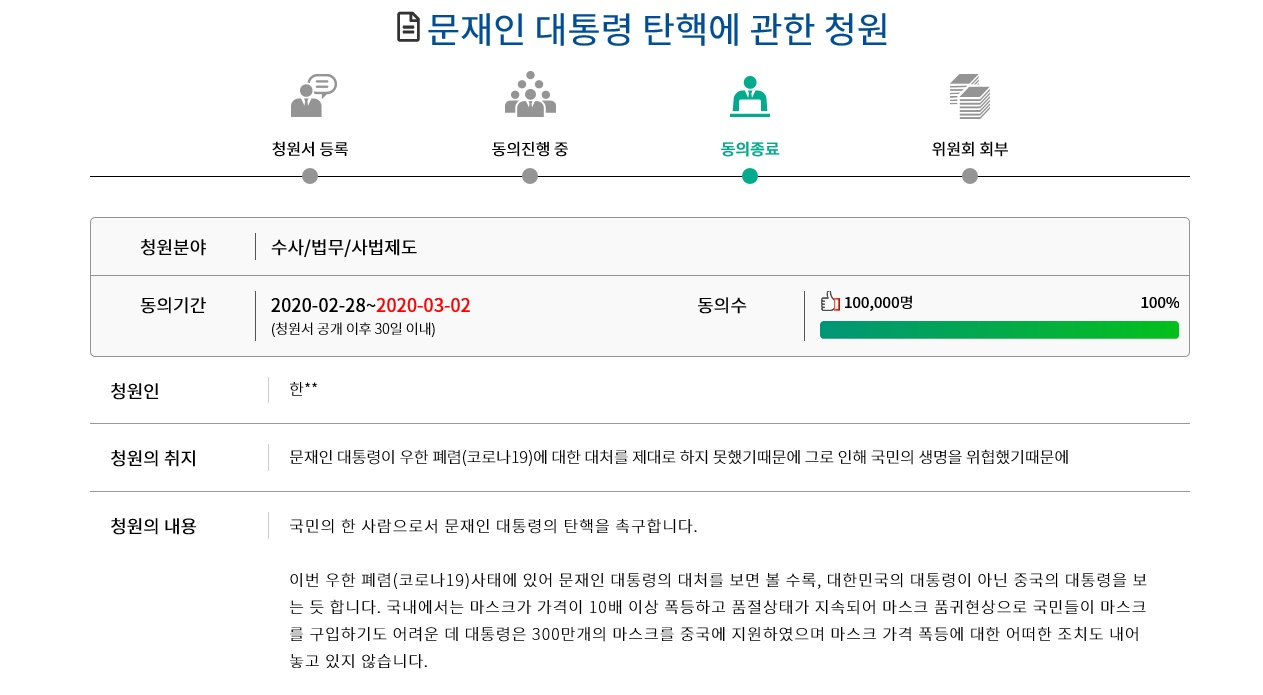Click the green timeline dot under 동의종료
The image size is (1263, 695).
point(750,176)
